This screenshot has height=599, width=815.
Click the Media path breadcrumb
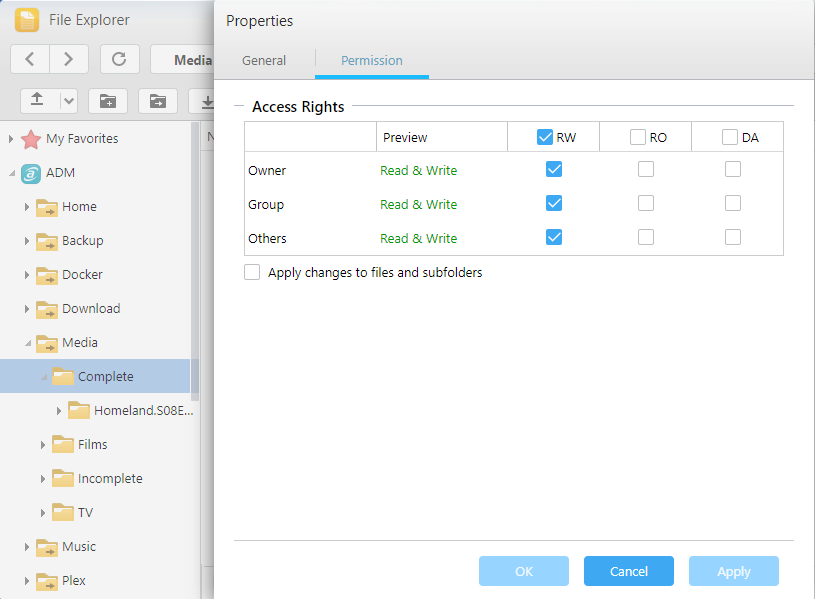[x=193, y=60]
